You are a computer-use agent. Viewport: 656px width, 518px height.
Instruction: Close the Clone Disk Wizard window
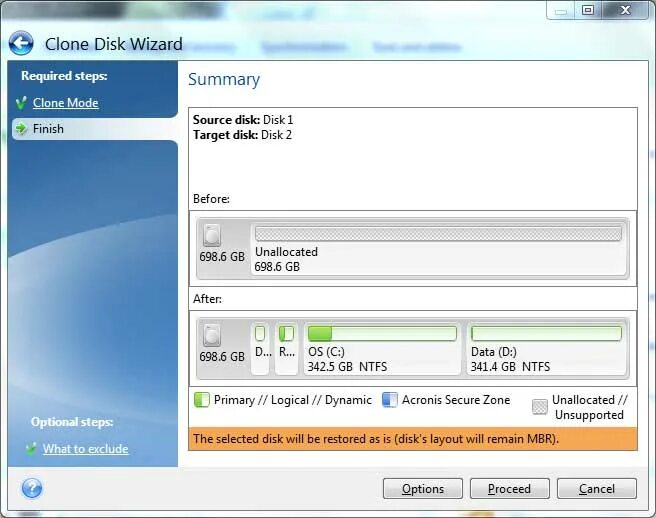625,10
